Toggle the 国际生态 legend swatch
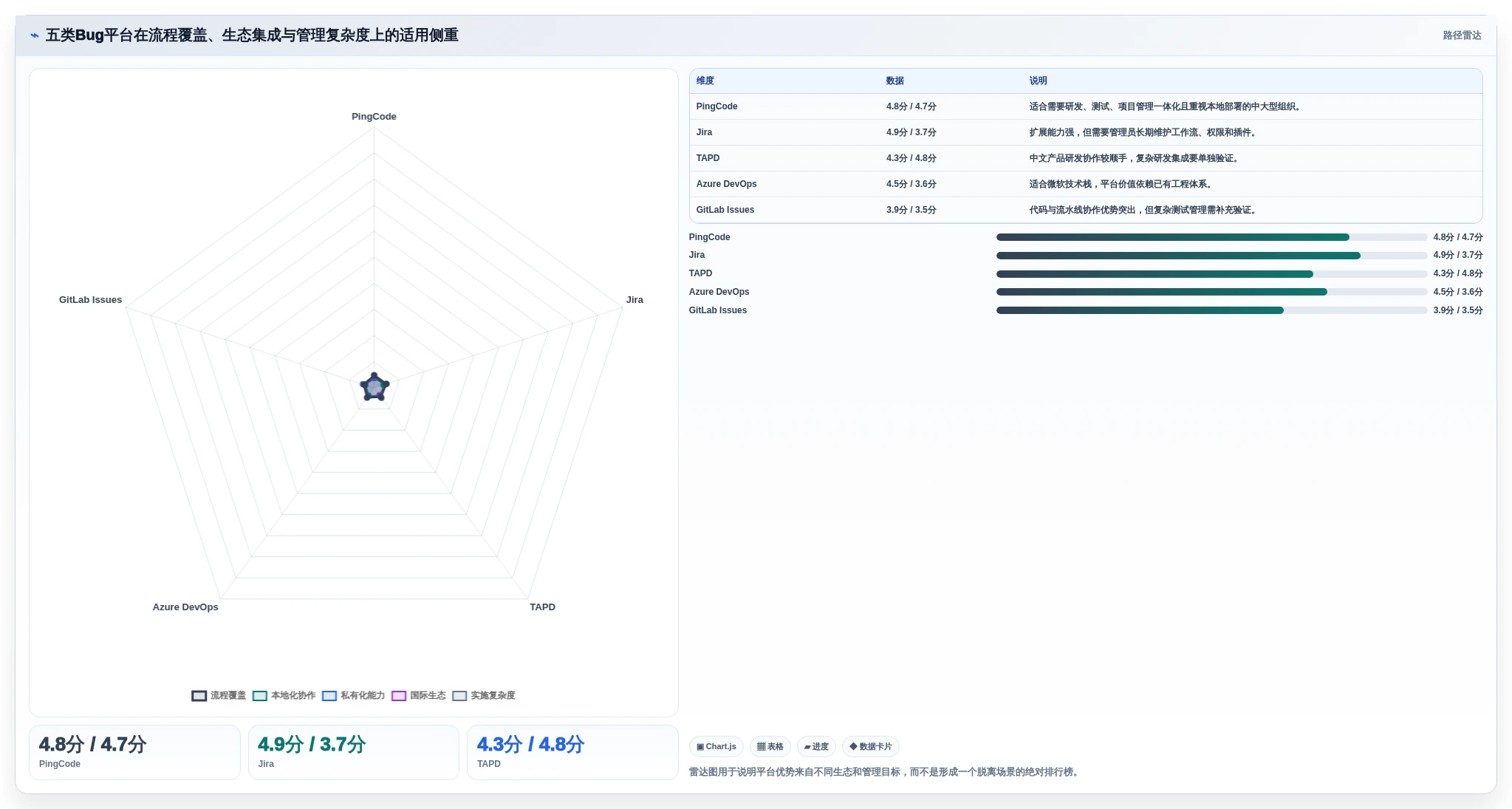The image size is (1512, 809). [399, 696]
